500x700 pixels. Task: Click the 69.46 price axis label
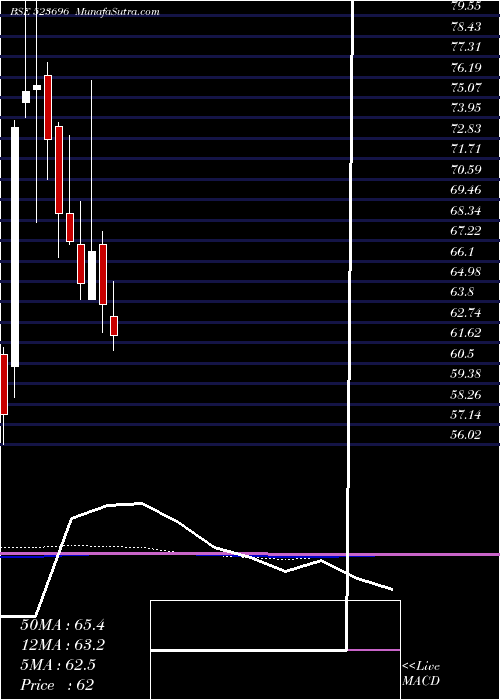click(x=467, y=190)
